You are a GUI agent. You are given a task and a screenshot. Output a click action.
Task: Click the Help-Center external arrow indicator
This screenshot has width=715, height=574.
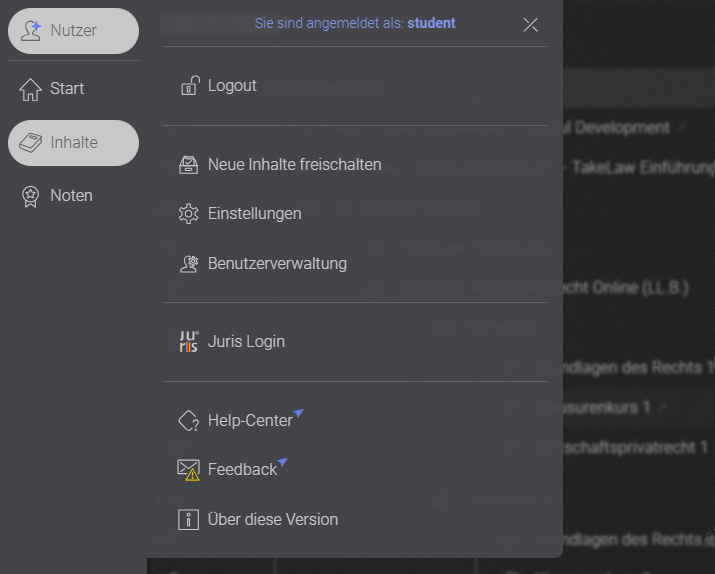coord(298,413)
